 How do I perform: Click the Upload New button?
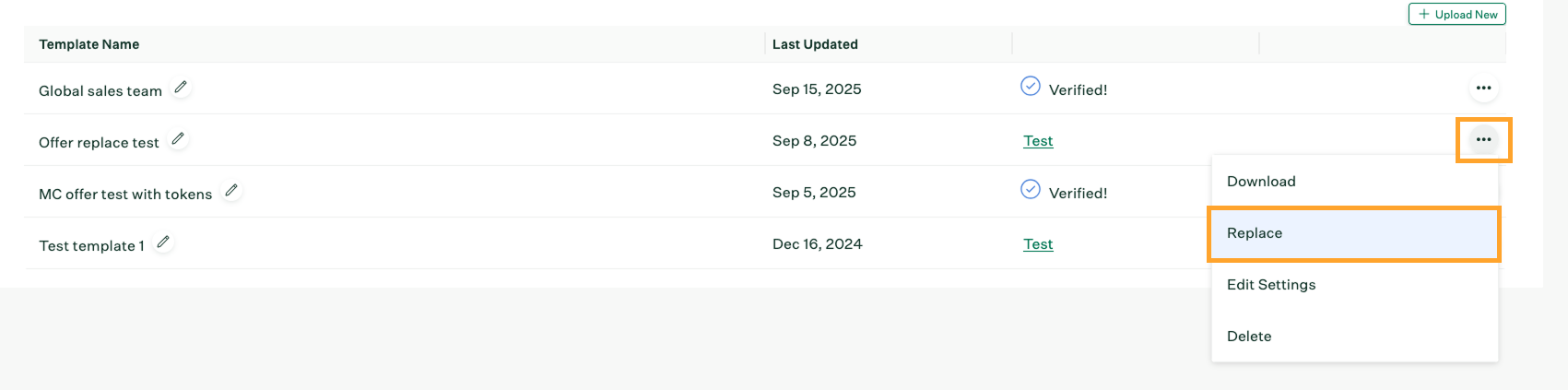coord(1457,15)
